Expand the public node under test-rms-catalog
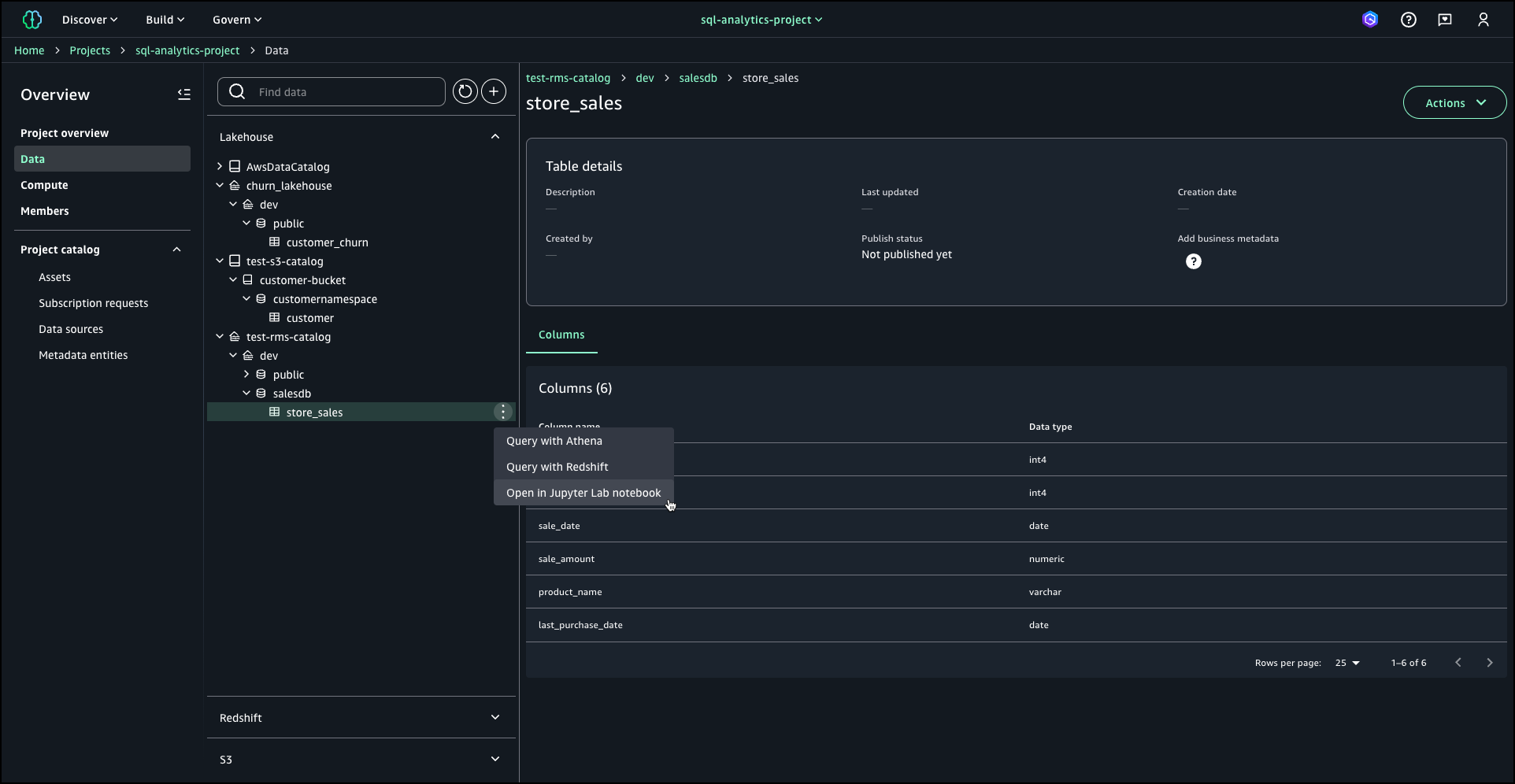 tap(246, 375)
